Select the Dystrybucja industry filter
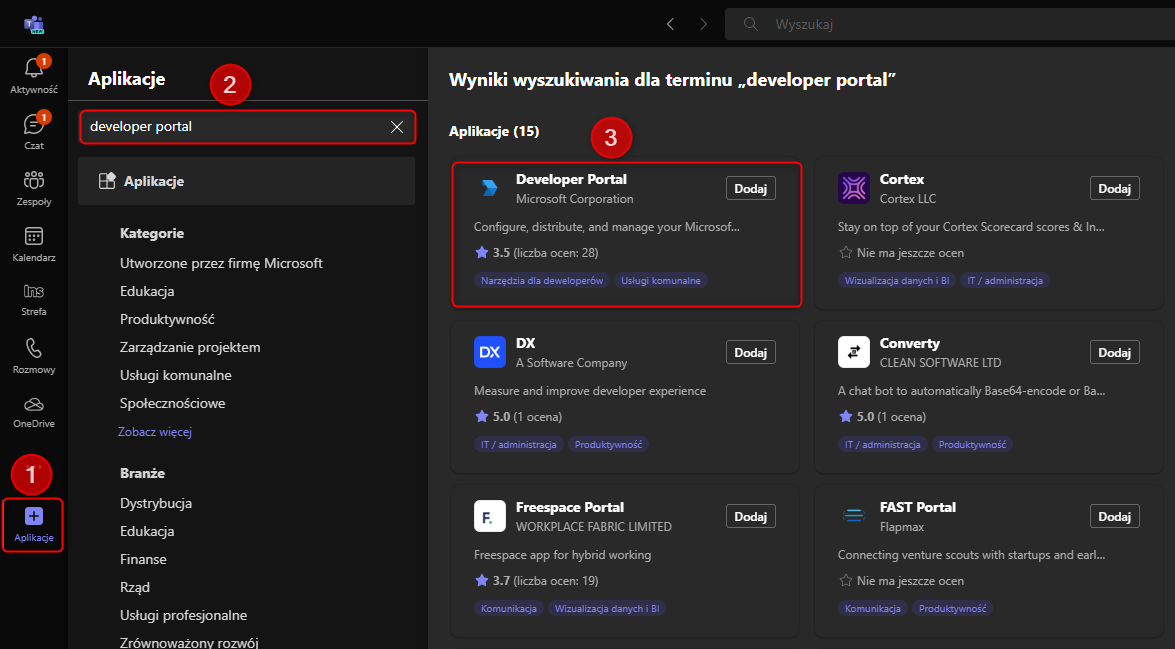Viewport: 1175px width, 649px height. pyautogui.click(x=156, y=503)
